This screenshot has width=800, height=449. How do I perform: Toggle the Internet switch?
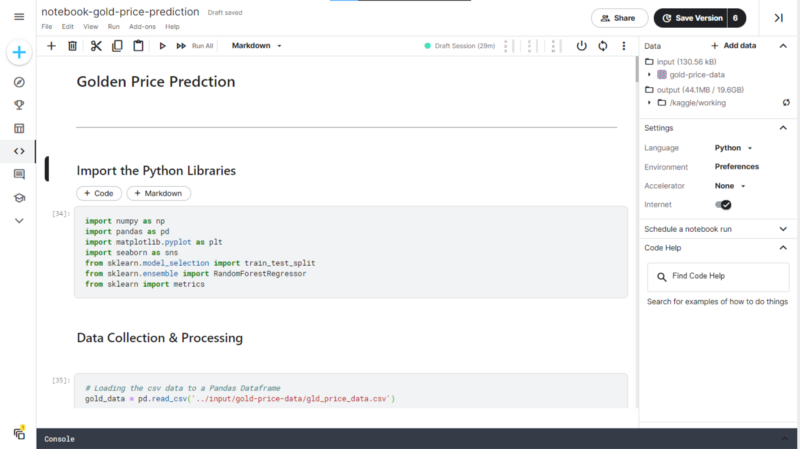(723, 205)
